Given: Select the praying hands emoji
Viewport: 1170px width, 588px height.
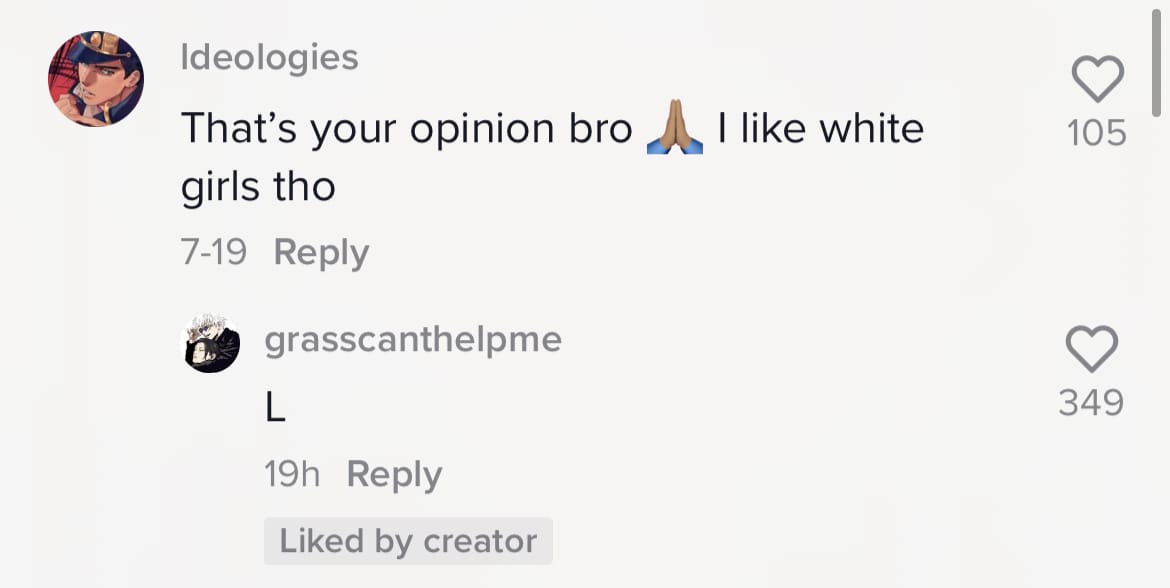Looking at the screenshot, I should click(675, 127).
